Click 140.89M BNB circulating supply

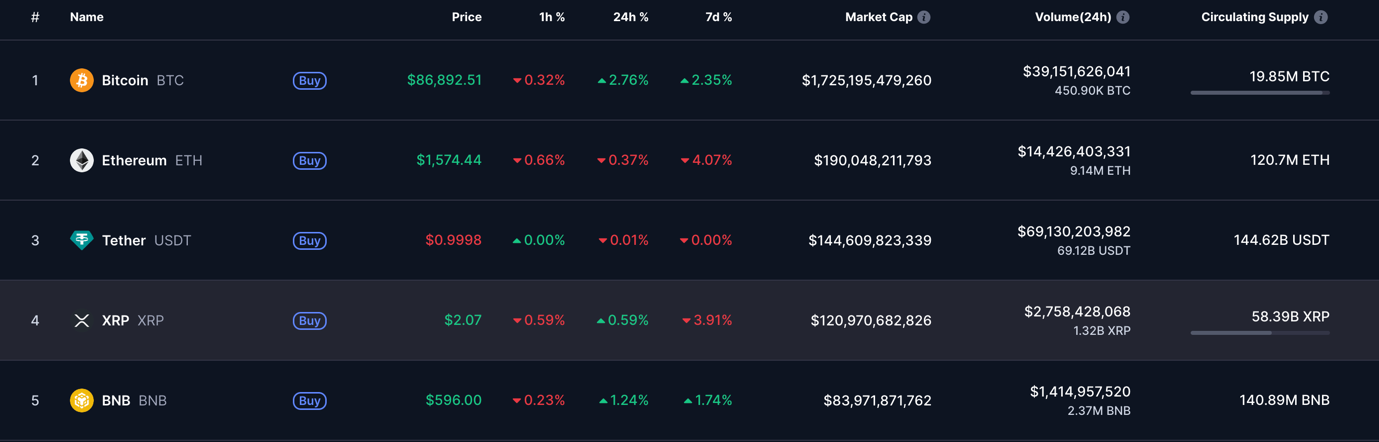click(1284, 400)
